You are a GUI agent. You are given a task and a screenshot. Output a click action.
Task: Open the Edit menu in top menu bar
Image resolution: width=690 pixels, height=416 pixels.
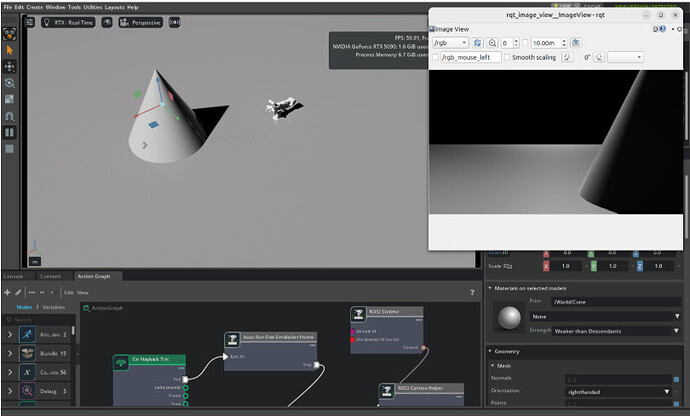click(19, 7)
